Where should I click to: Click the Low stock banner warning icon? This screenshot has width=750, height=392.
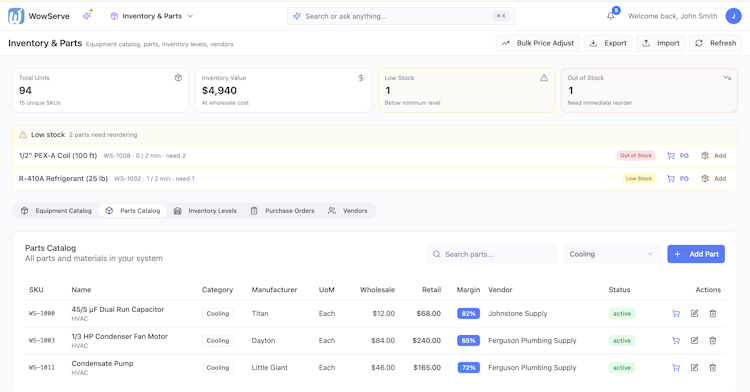click(22, 135)
